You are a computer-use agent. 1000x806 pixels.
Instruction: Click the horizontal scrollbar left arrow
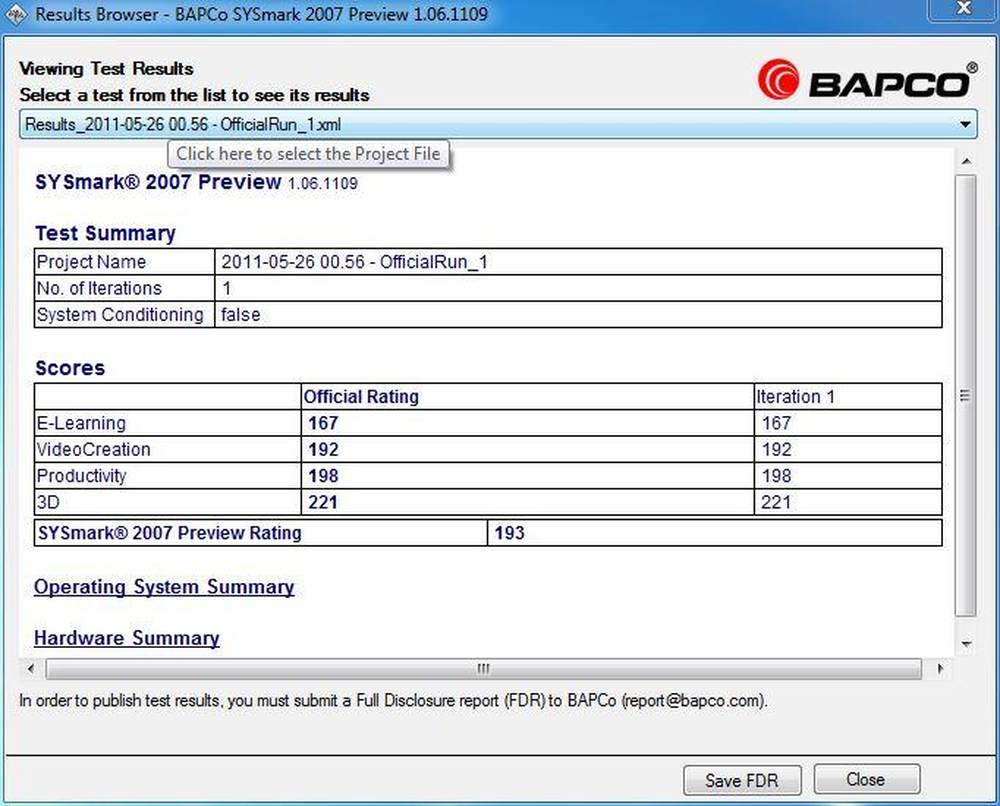click(31, 669)
